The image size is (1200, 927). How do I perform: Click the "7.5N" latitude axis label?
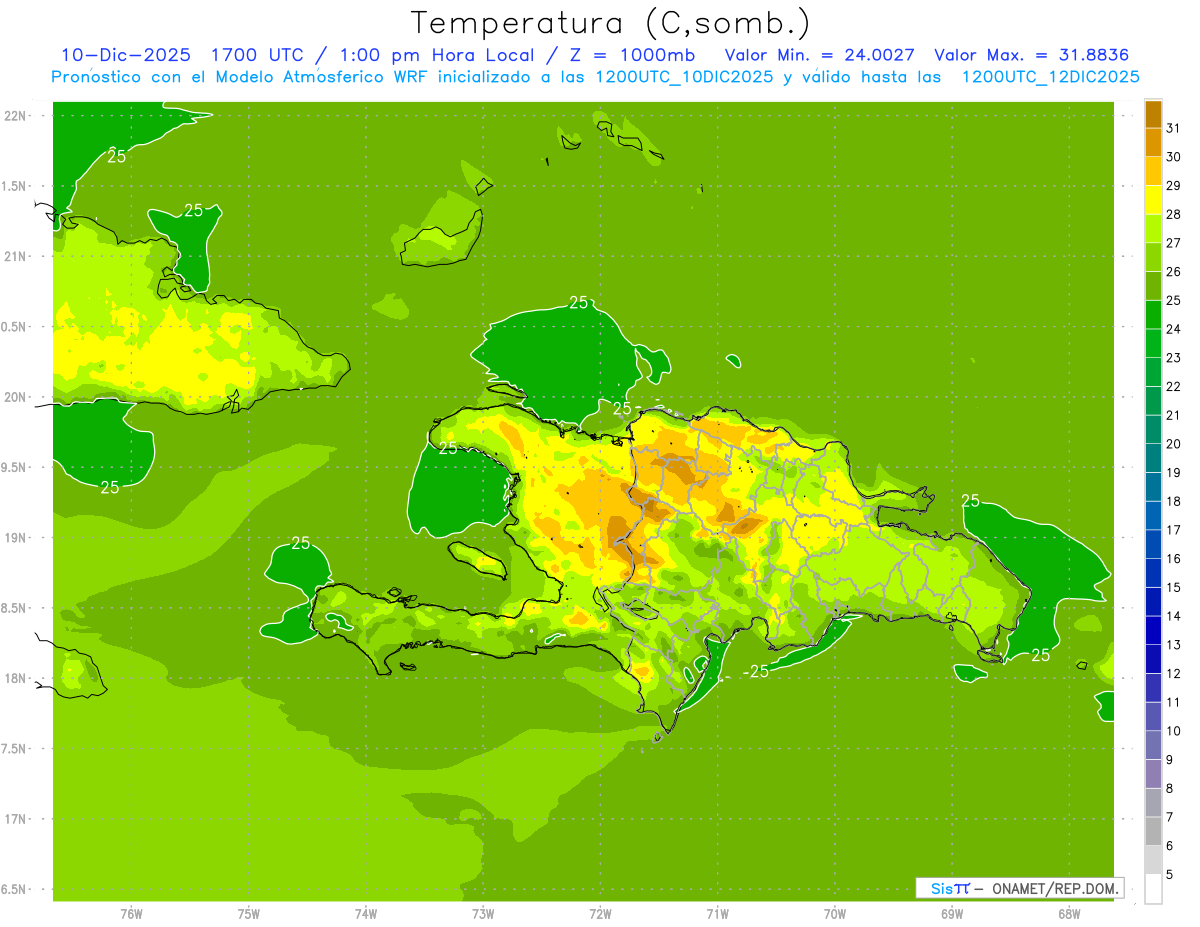tap(15, 749)
